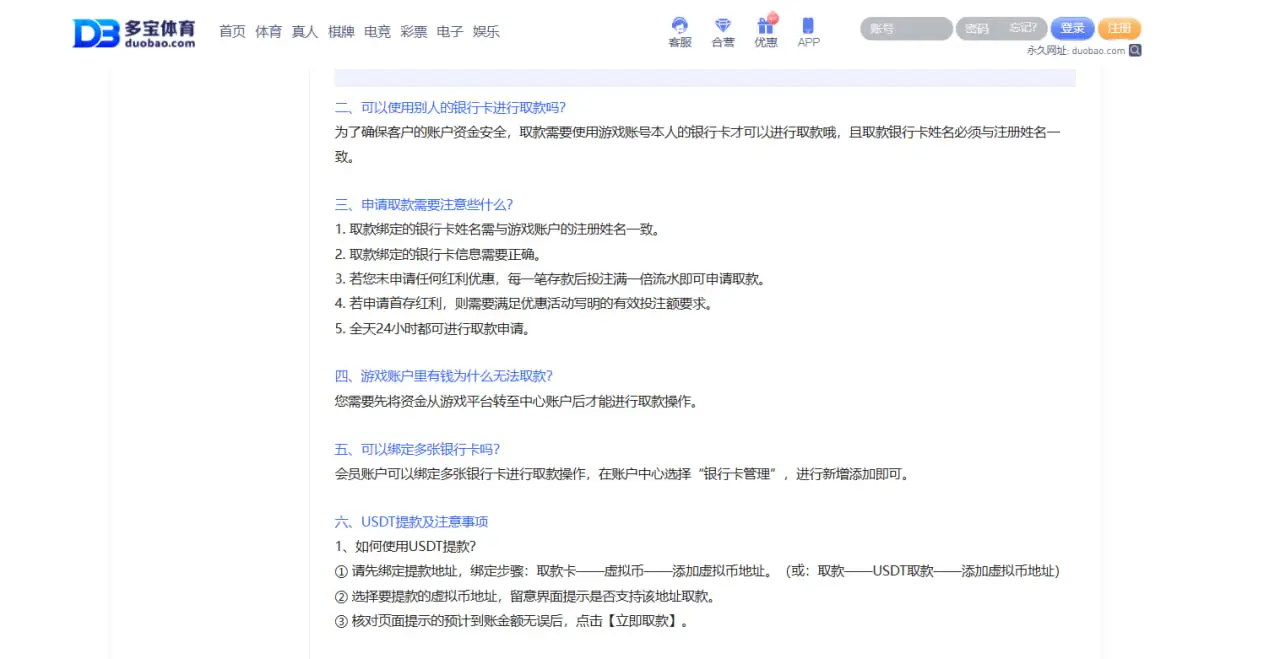Click step ③ mentioning【立即取款】
The width and height of the screenshot is (1280, 659).
(x=512, y=621)
